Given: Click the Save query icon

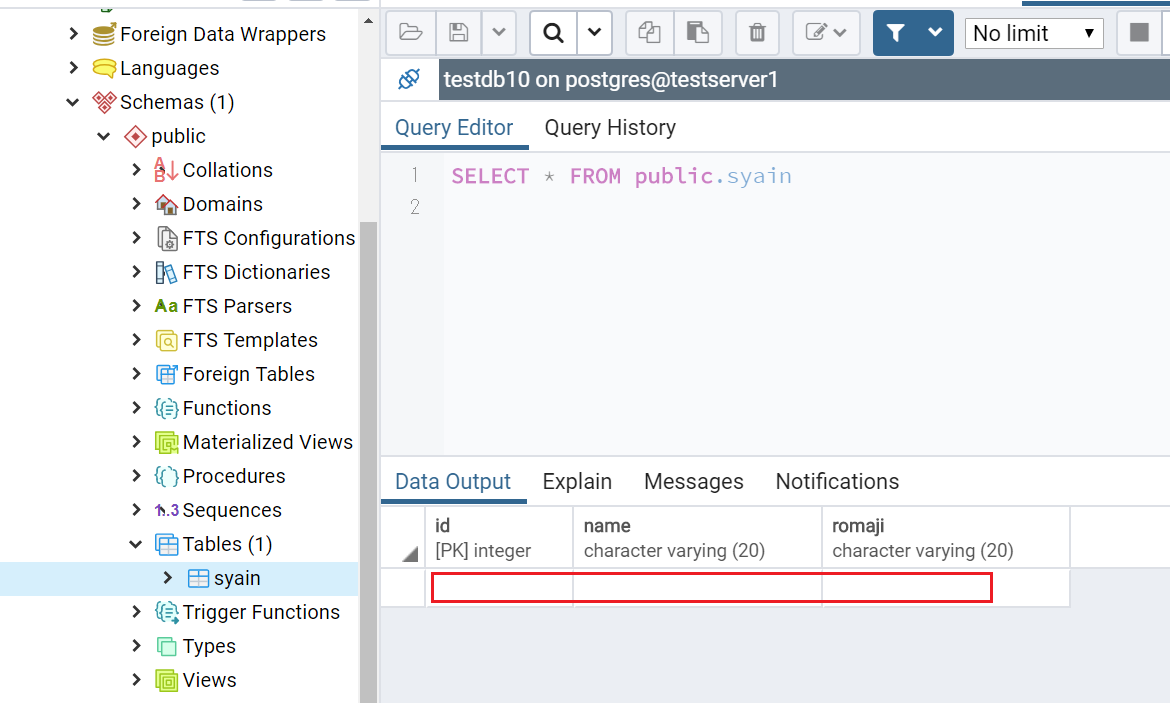Looking at the screenshot, I should click(x=458, y=32).
